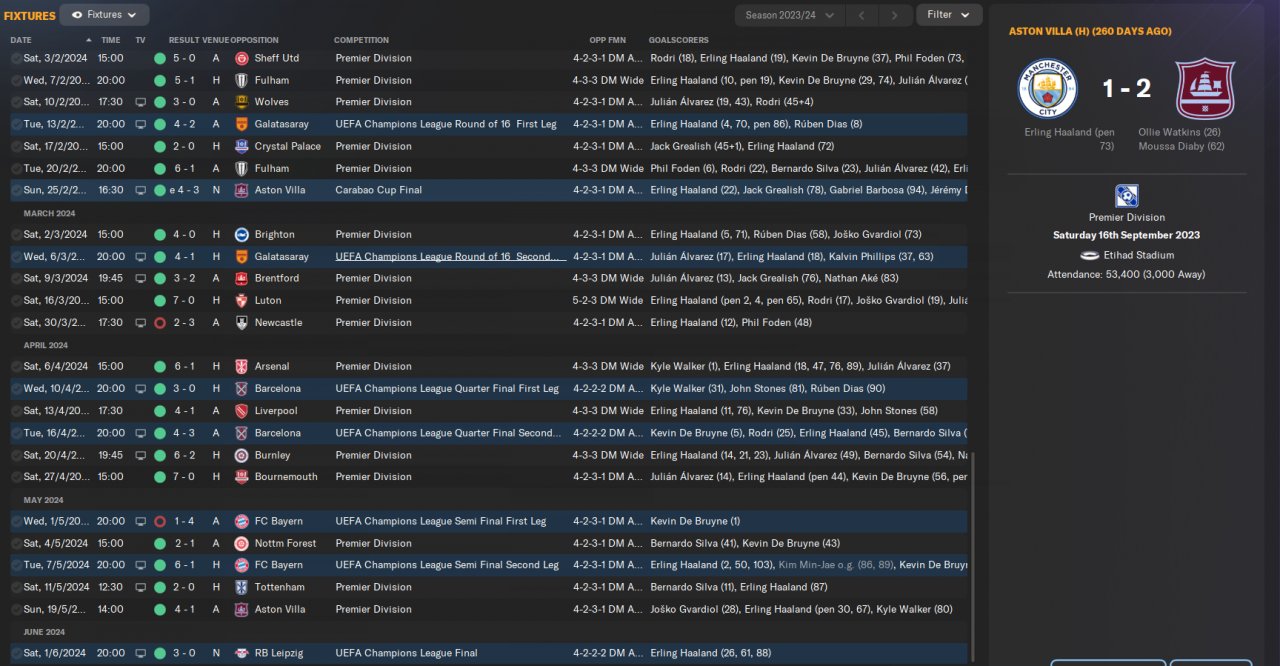The width and height of the screenshot is (1280, 666).
Task: Click the Premier Division competition logo in side panel
Action: pos(1127,196)
